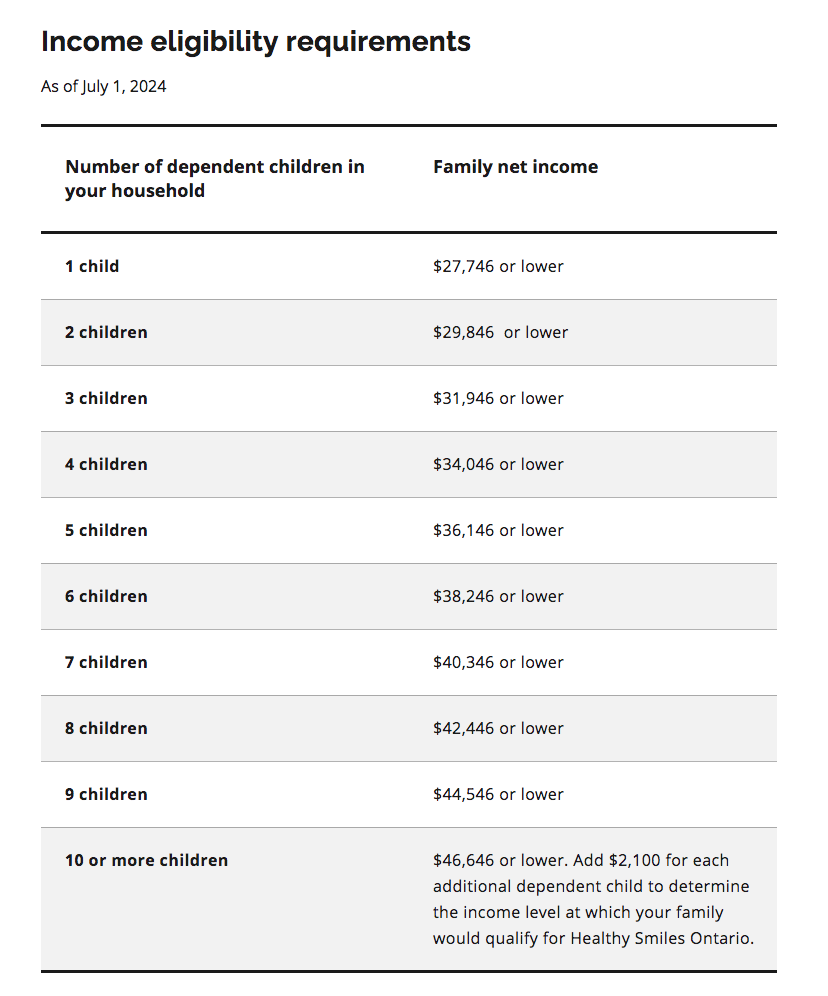Select the '5 children' row label

click(x=106, y=530)
